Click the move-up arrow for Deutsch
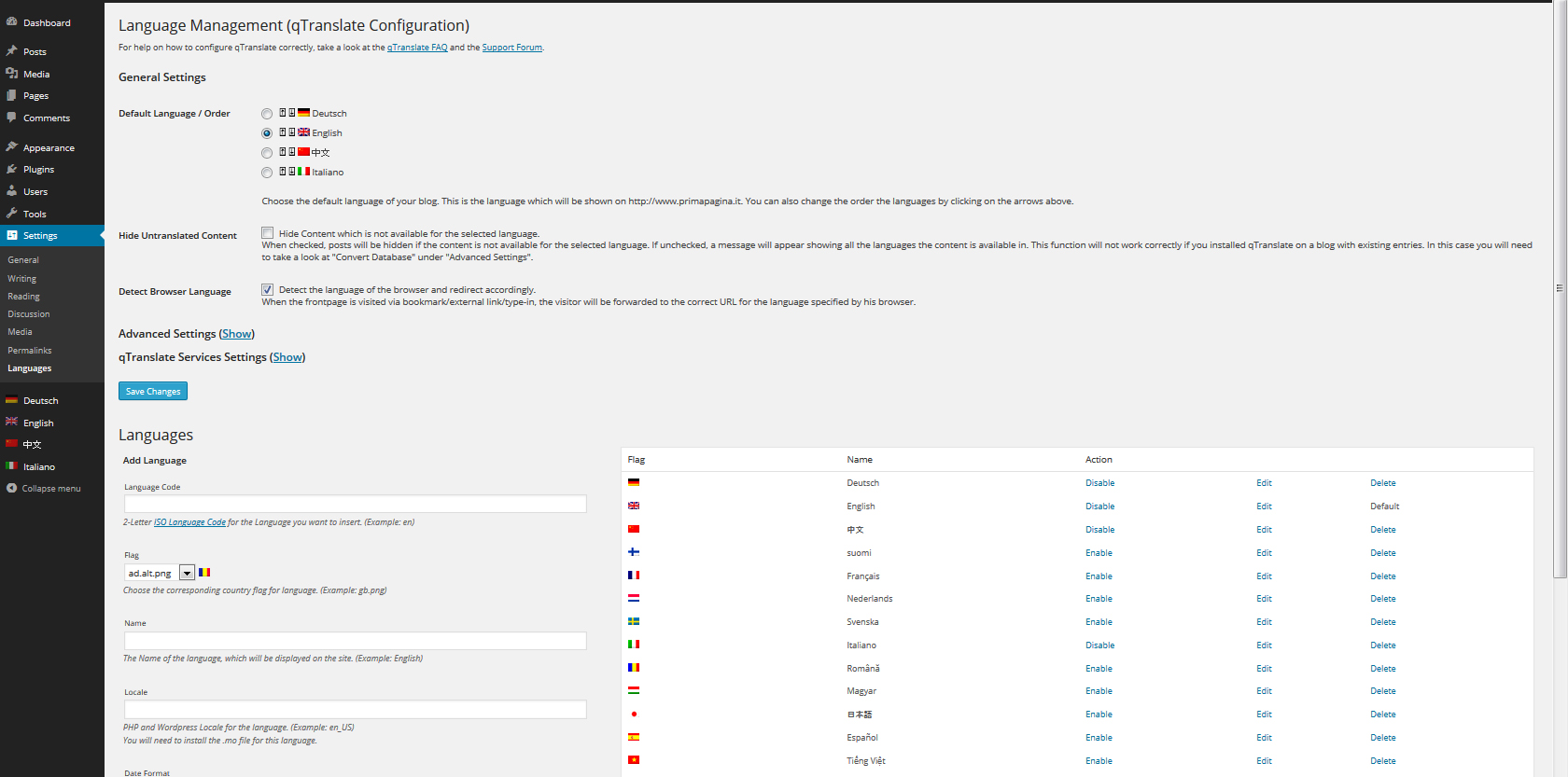 click(x=282, y=113)
